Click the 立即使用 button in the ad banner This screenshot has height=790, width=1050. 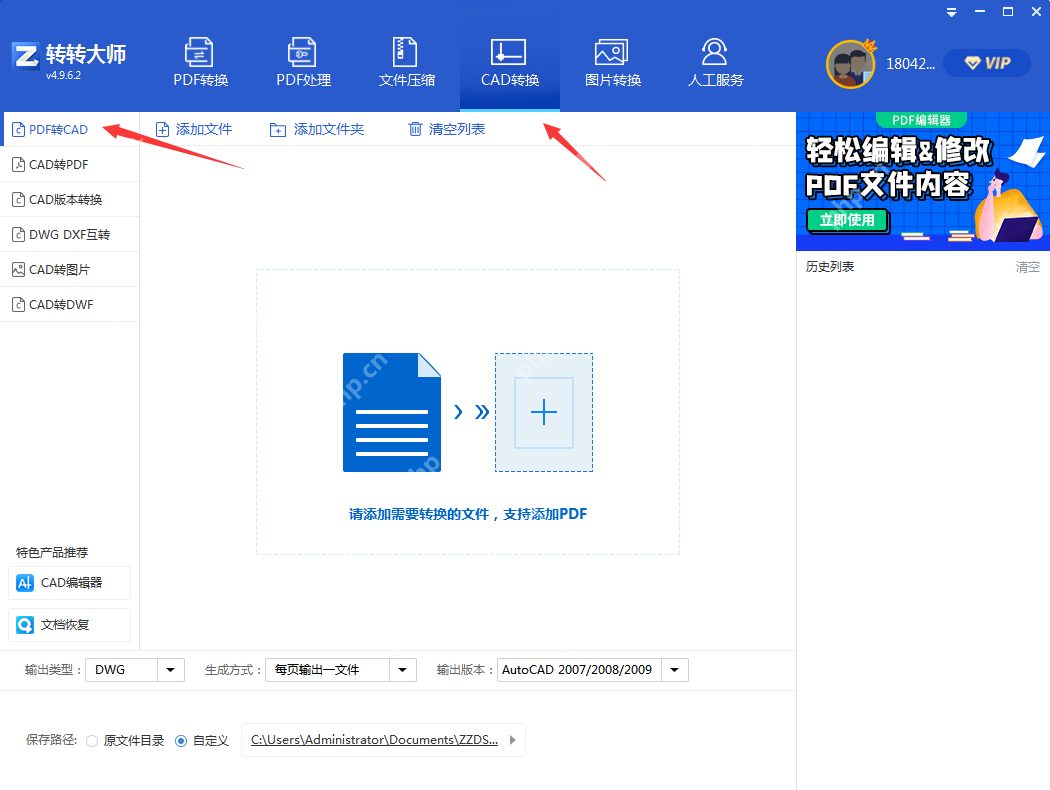(x=847, y=220)
